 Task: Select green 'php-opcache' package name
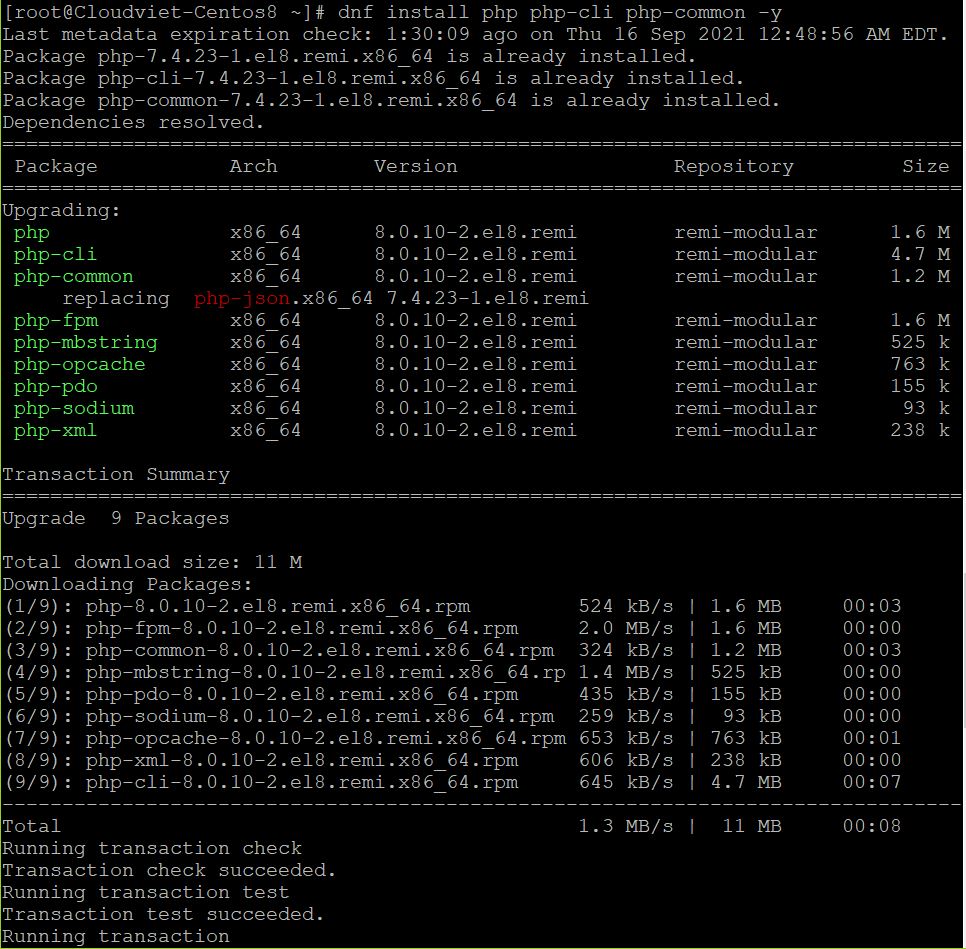[79, 365]
